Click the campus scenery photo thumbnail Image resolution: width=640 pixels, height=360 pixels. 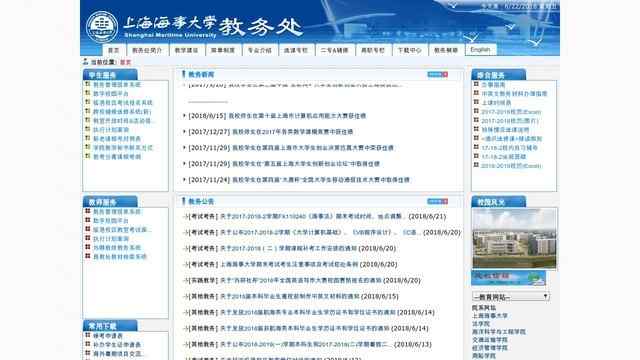514,238
